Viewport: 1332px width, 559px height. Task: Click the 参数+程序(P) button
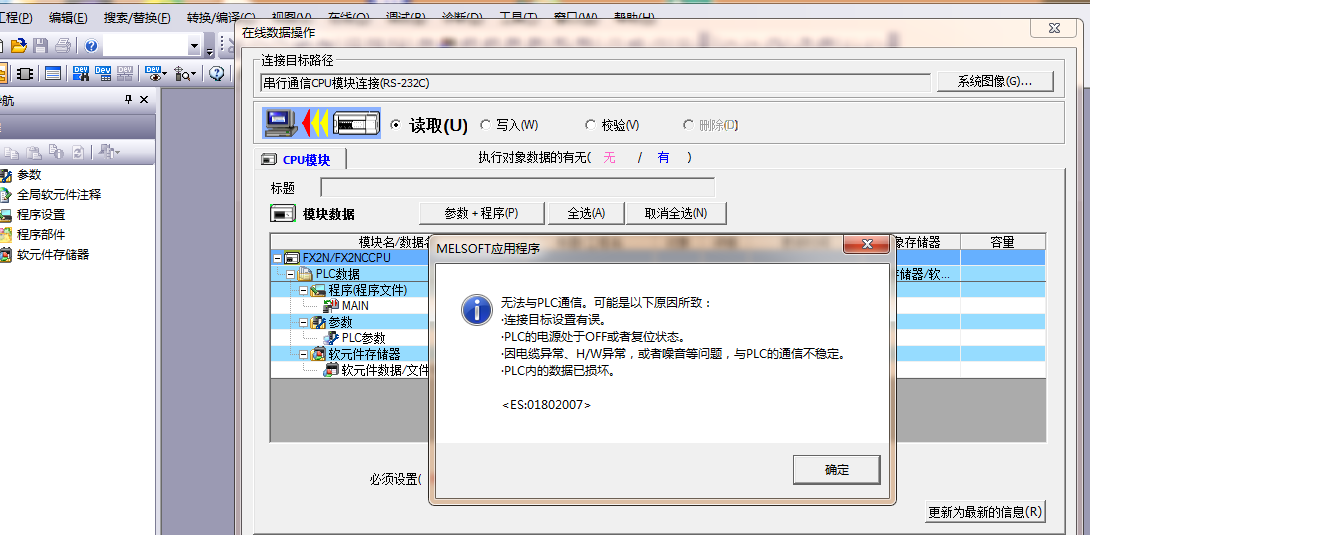point(481,213)
